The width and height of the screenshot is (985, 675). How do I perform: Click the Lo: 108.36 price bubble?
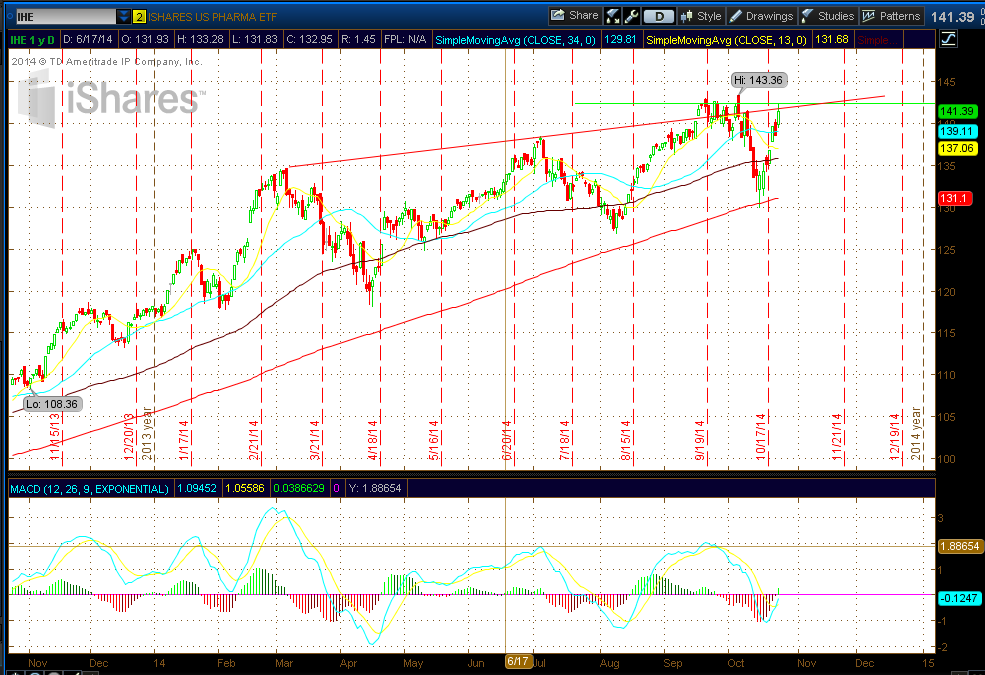[52, 404]
